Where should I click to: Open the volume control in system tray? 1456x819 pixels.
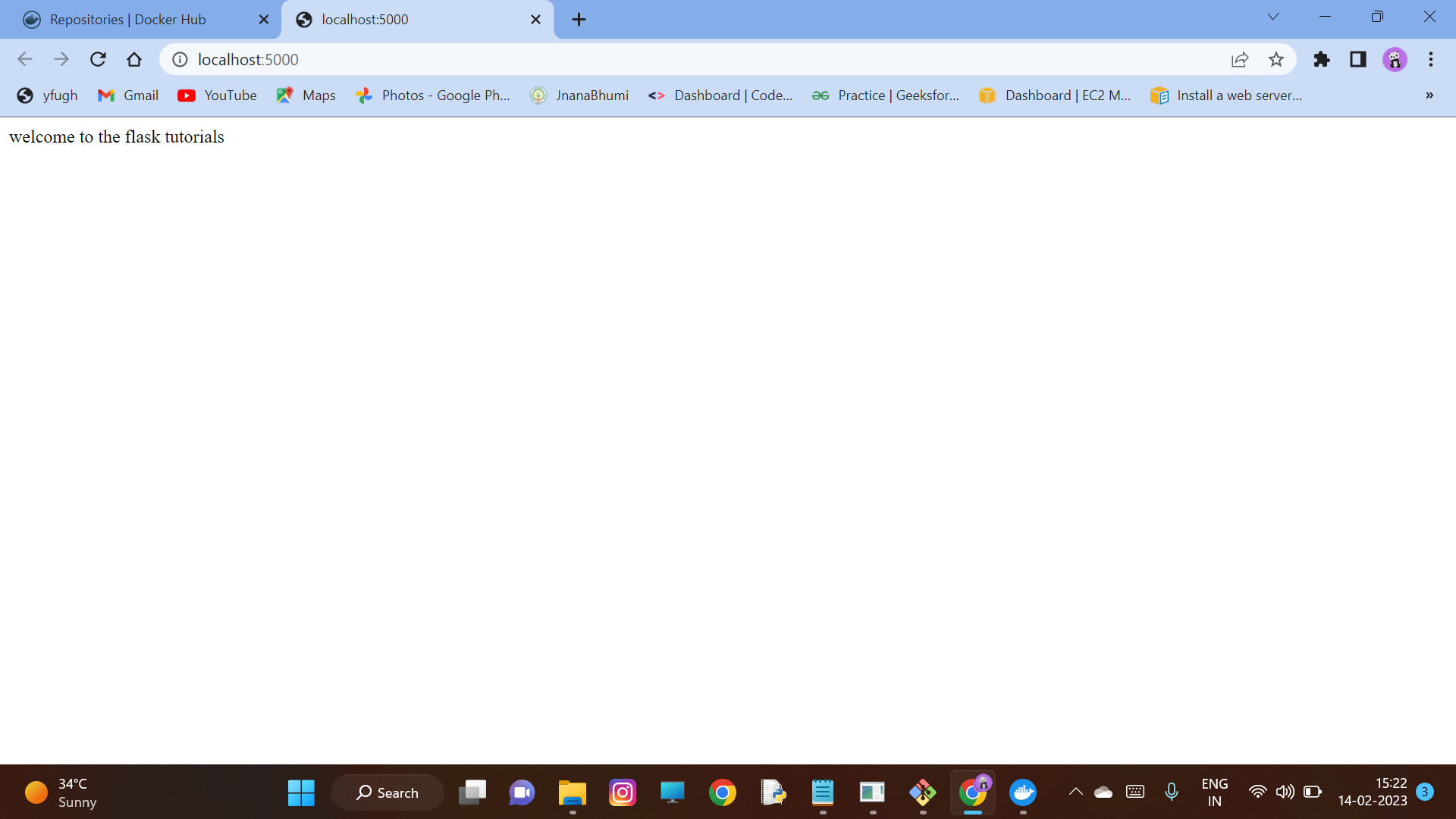pyautogui.click(x=1285, y=792)
